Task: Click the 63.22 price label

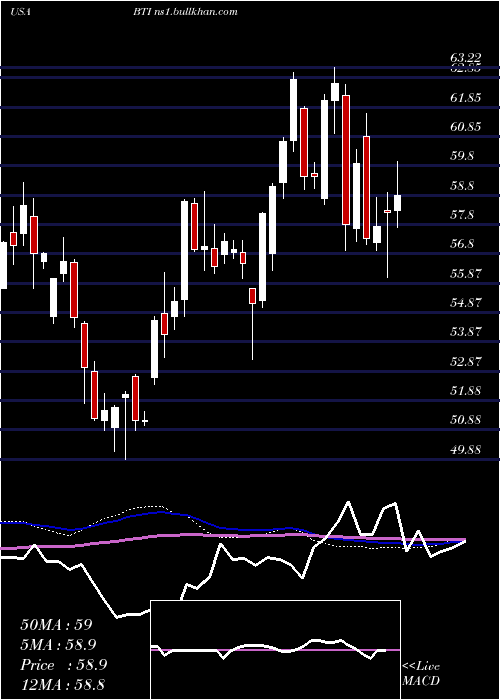Action: click(x=466, y=58)
